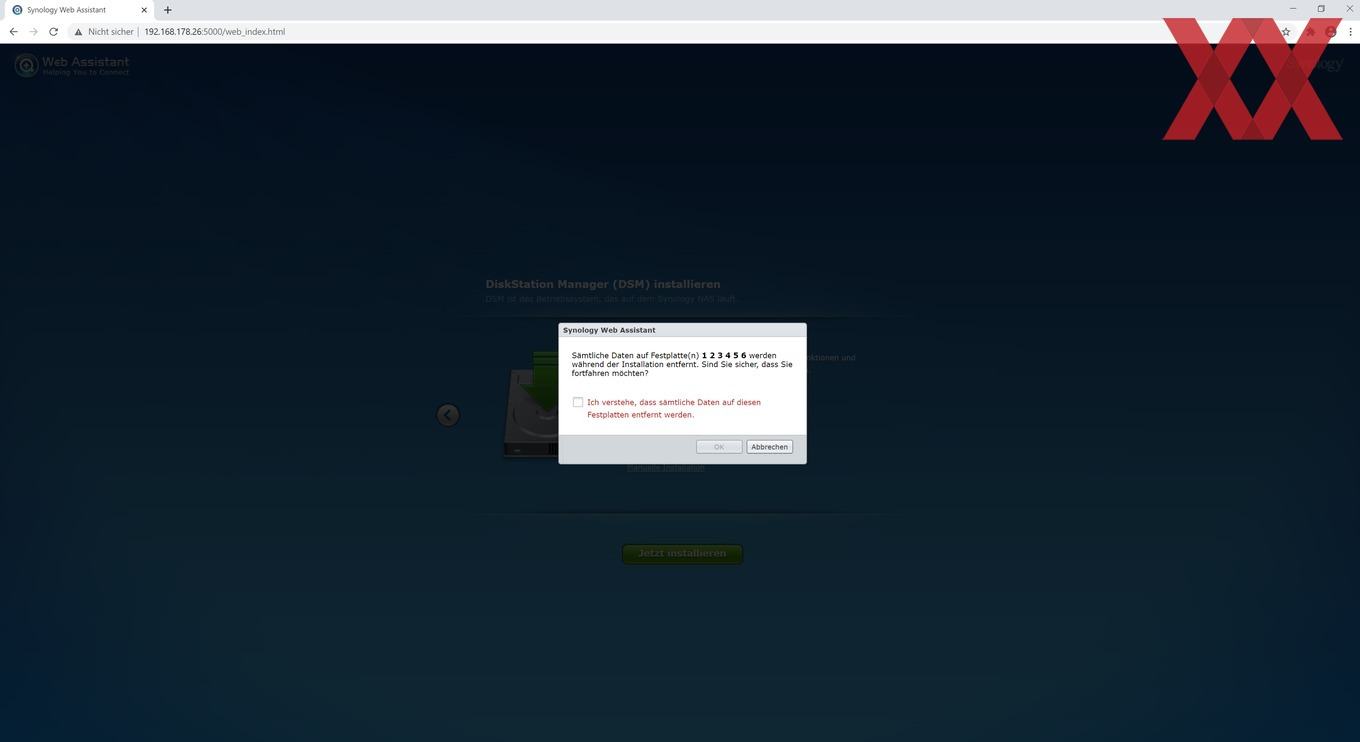The width and height of the screenshot is (1360, 742).
Task: Open a new tab with the plus button
Action: pyautogui.click(x=167, y=10)
